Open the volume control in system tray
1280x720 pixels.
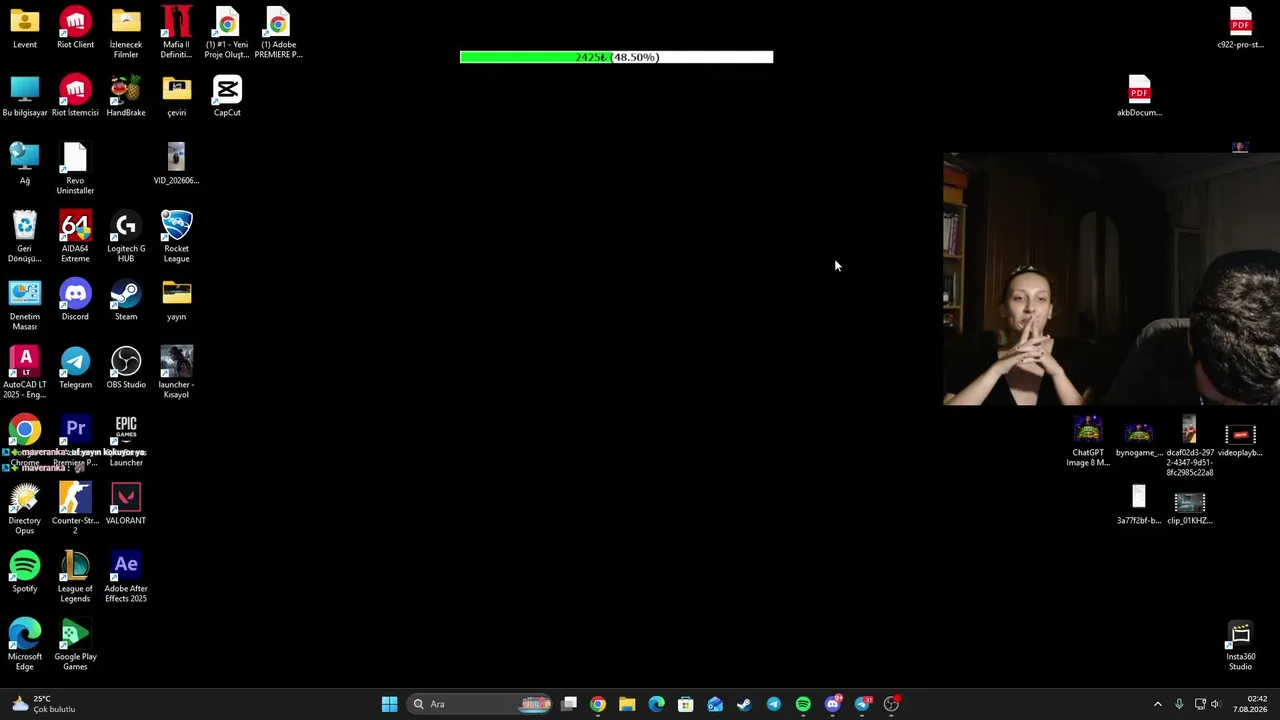(1215, 704)
